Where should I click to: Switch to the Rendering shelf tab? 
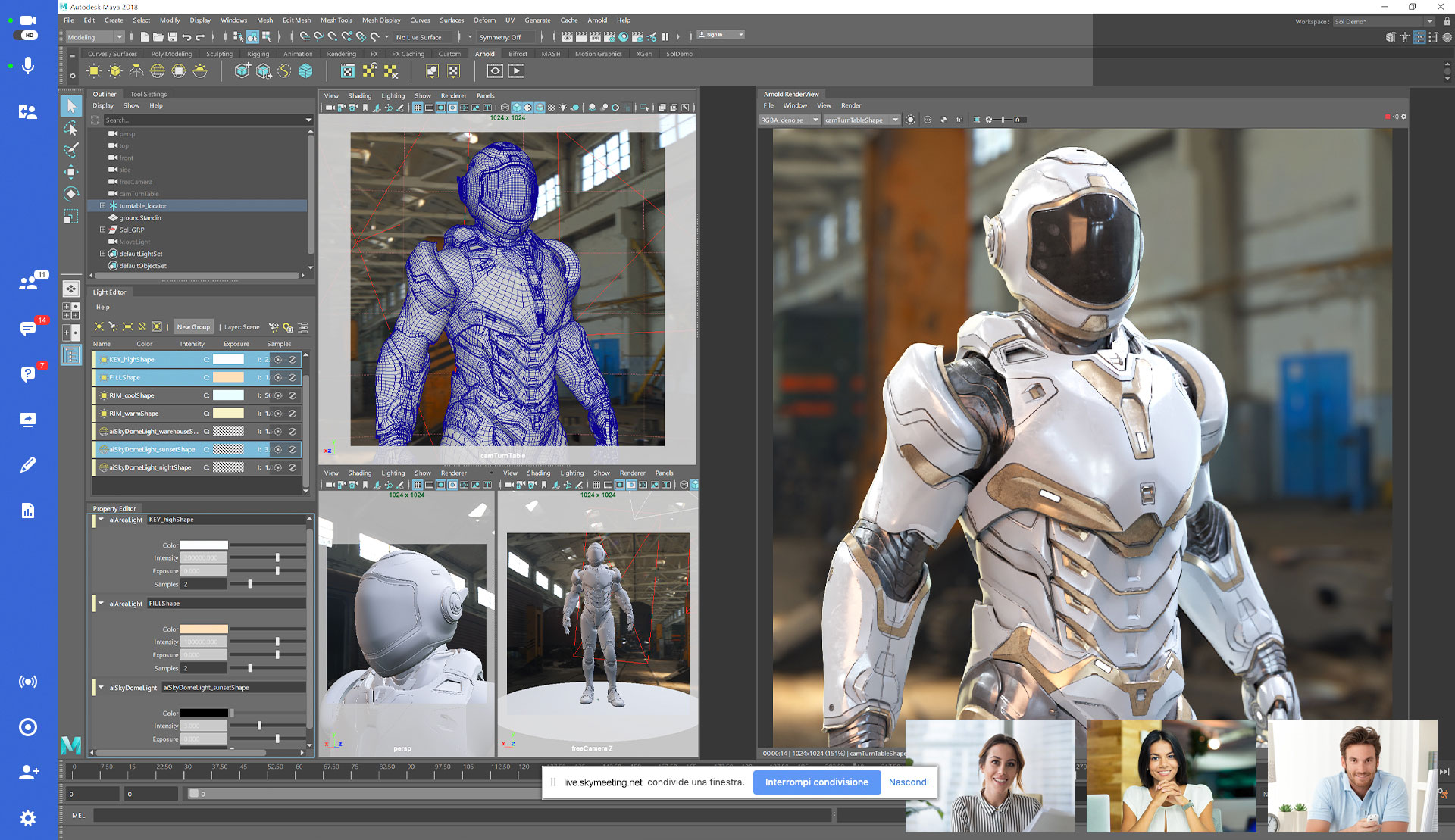341,54
